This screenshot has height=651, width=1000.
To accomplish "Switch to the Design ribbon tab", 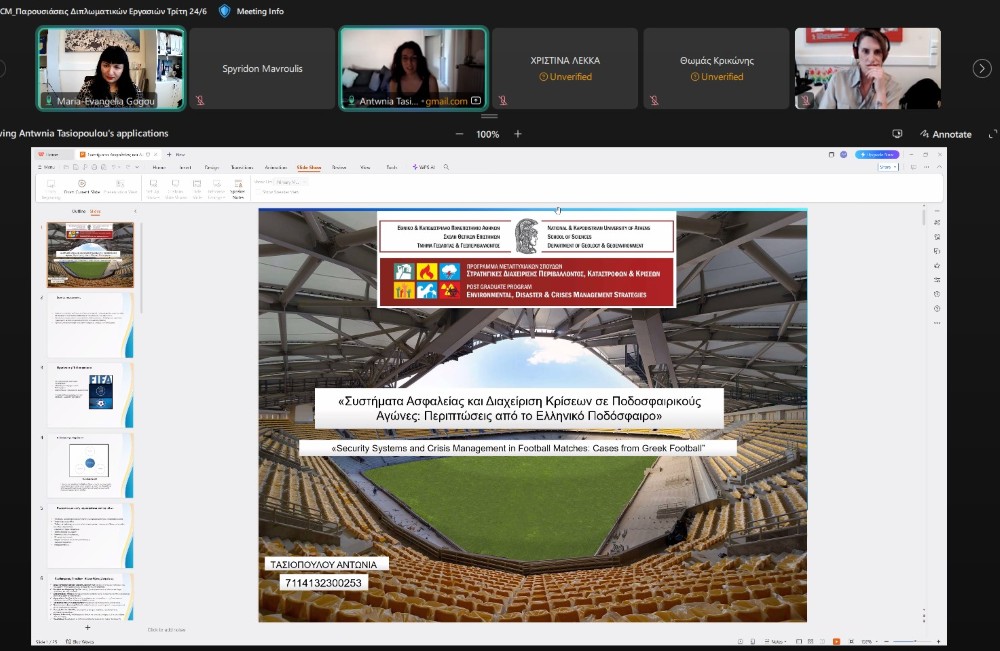I will point(212,167).
